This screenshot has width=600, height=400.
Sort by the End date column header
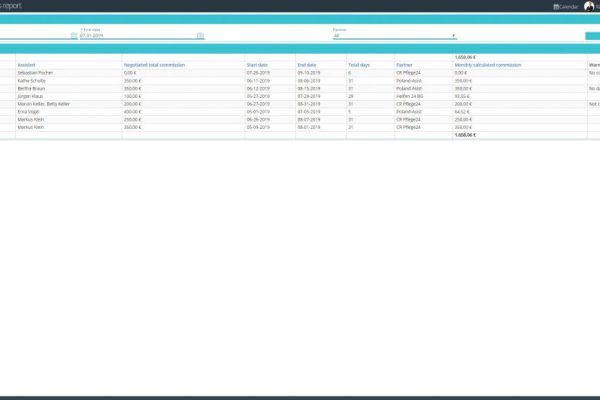click(307, 65)
